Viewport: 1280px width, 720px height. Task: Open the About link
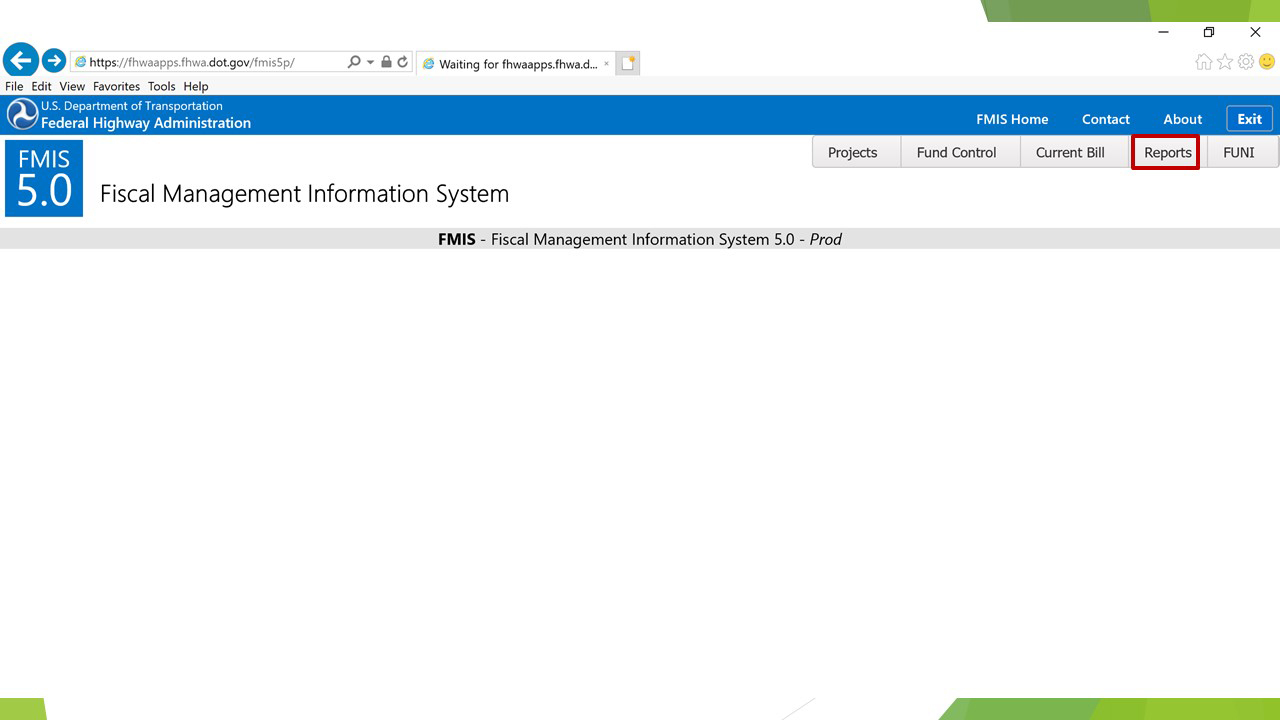1183,119
